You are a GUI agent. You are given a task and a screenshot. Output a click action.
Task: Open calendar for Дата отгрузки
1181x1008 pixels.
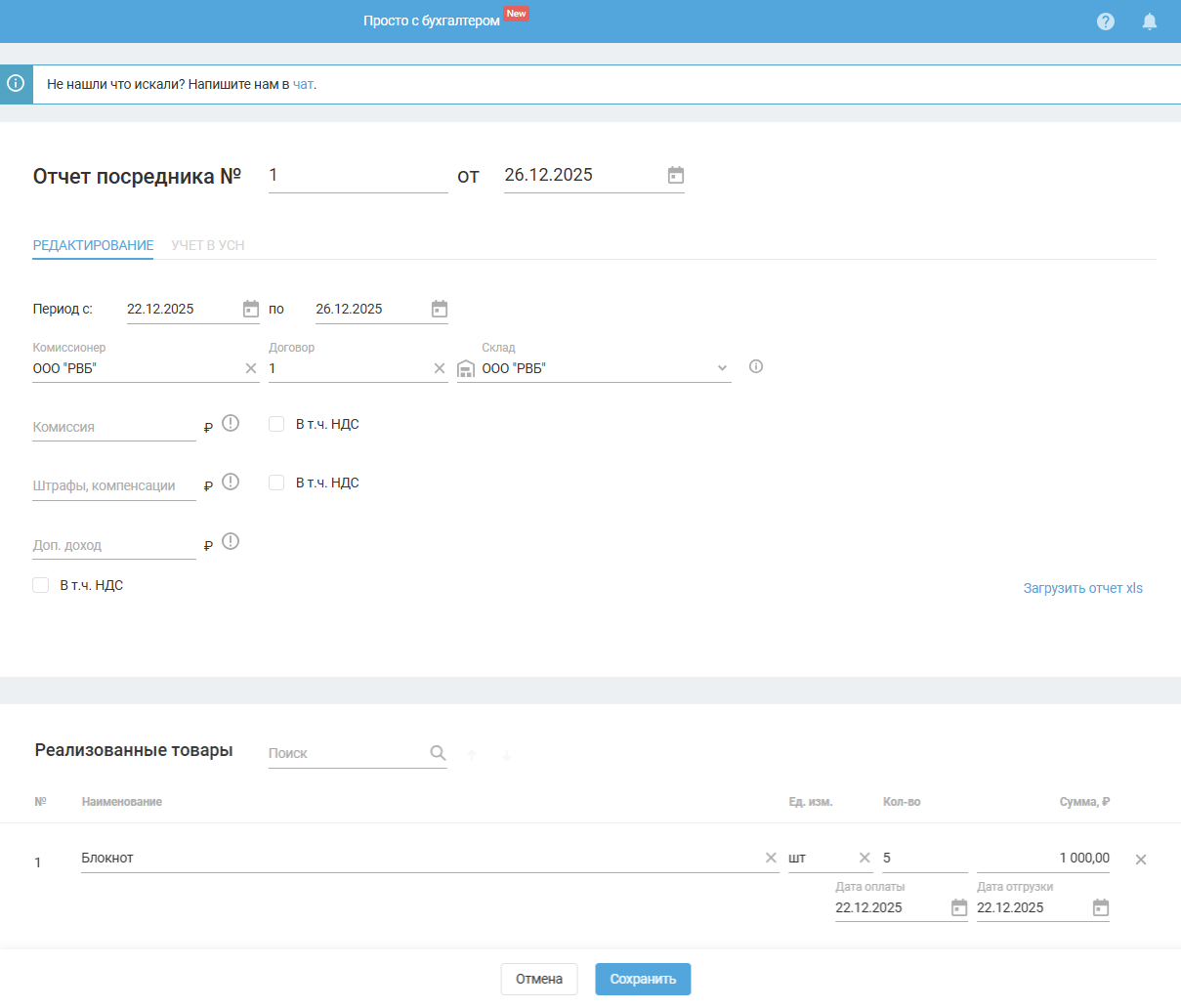tap(1100, 908)
